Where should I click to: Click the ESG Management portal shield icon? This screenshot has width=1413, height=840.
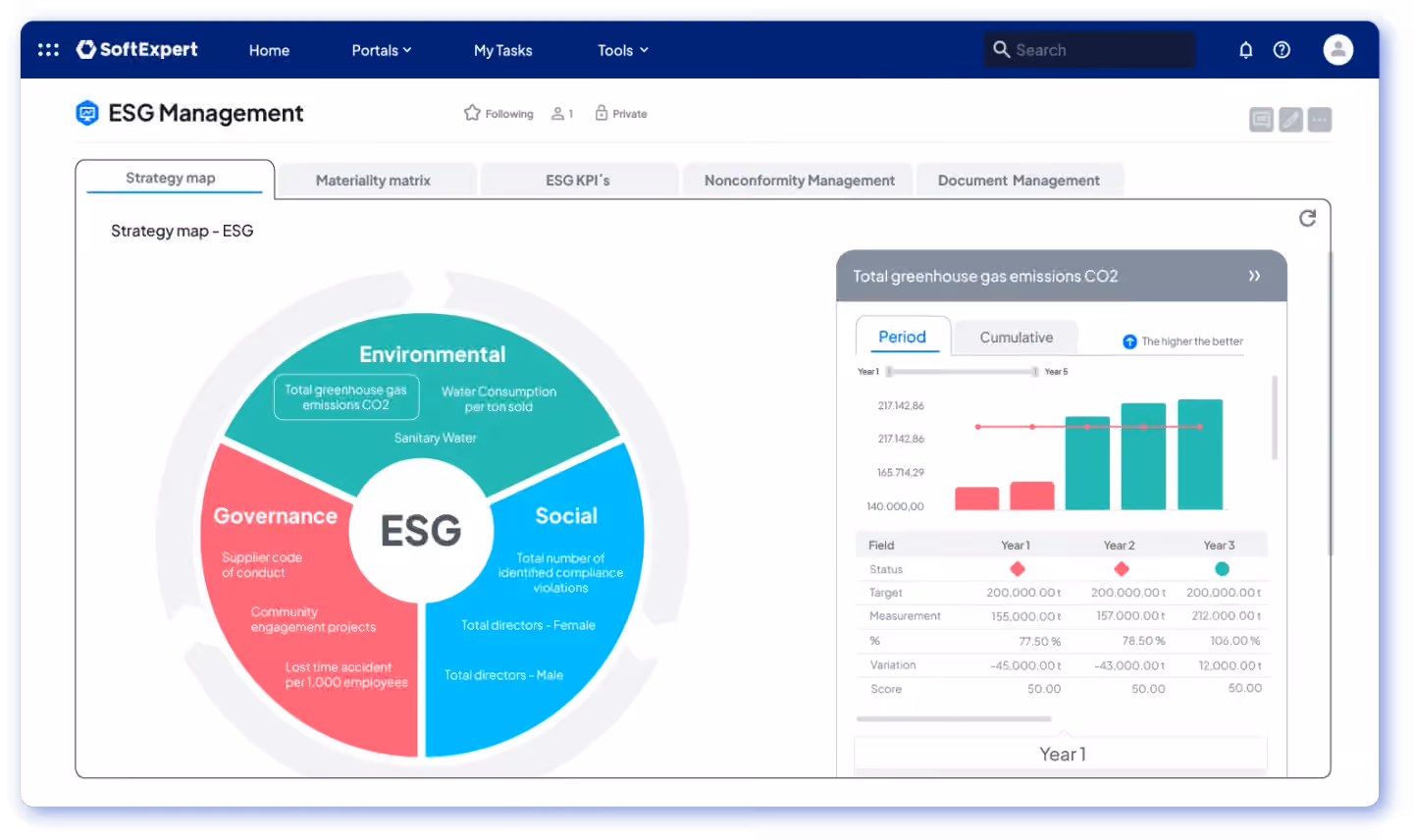(87, 113)
